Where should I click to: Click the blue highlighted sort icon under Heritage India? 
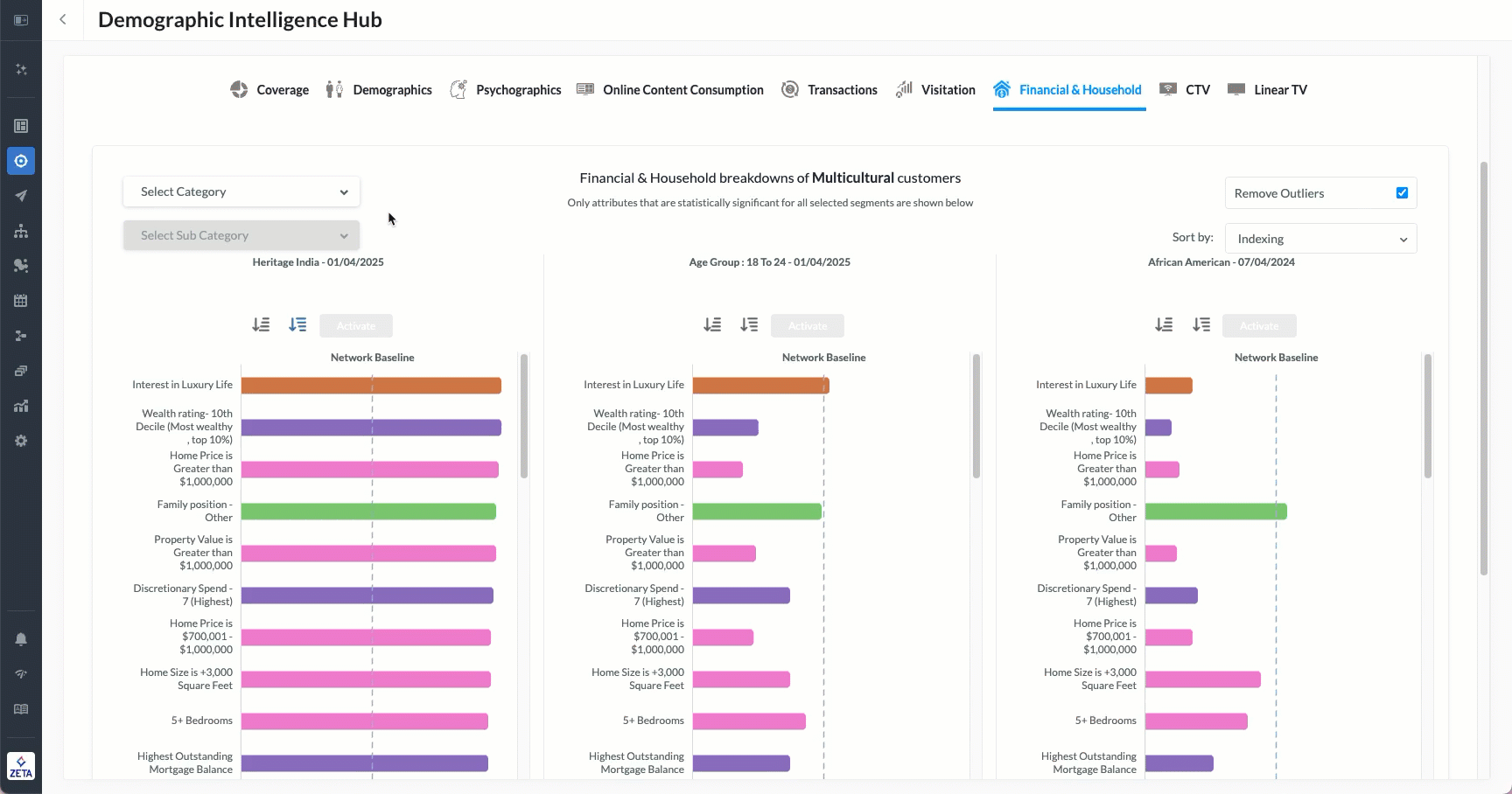[x=297, y=325]
